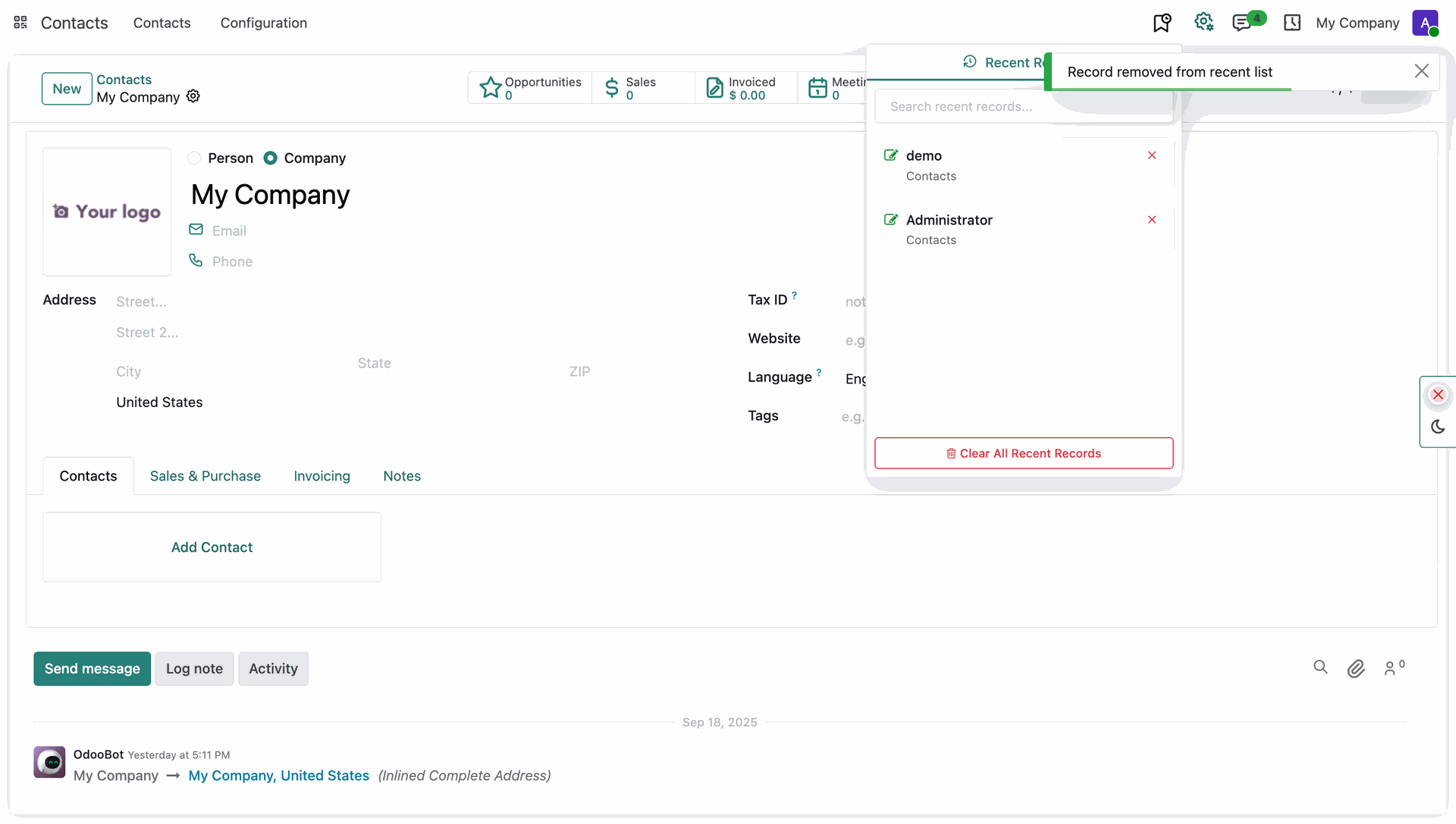Screen dimensions: 1456x824
Task: Click the Your logo image placeholder
Action: [x=107, y=212]
